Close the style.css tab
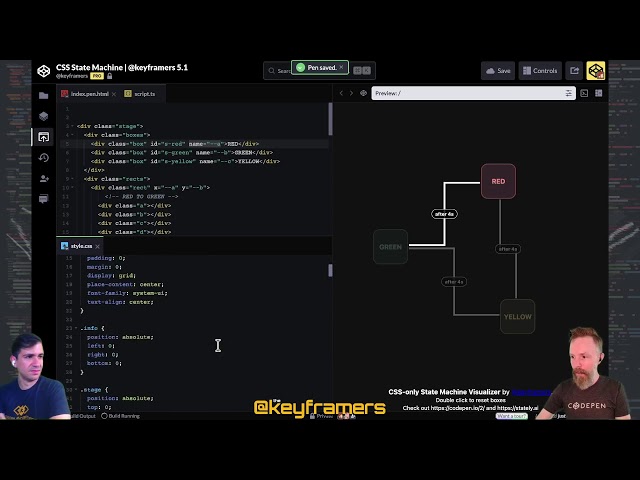The width and height of the screenshot is (640, 480). pos(97,247)
